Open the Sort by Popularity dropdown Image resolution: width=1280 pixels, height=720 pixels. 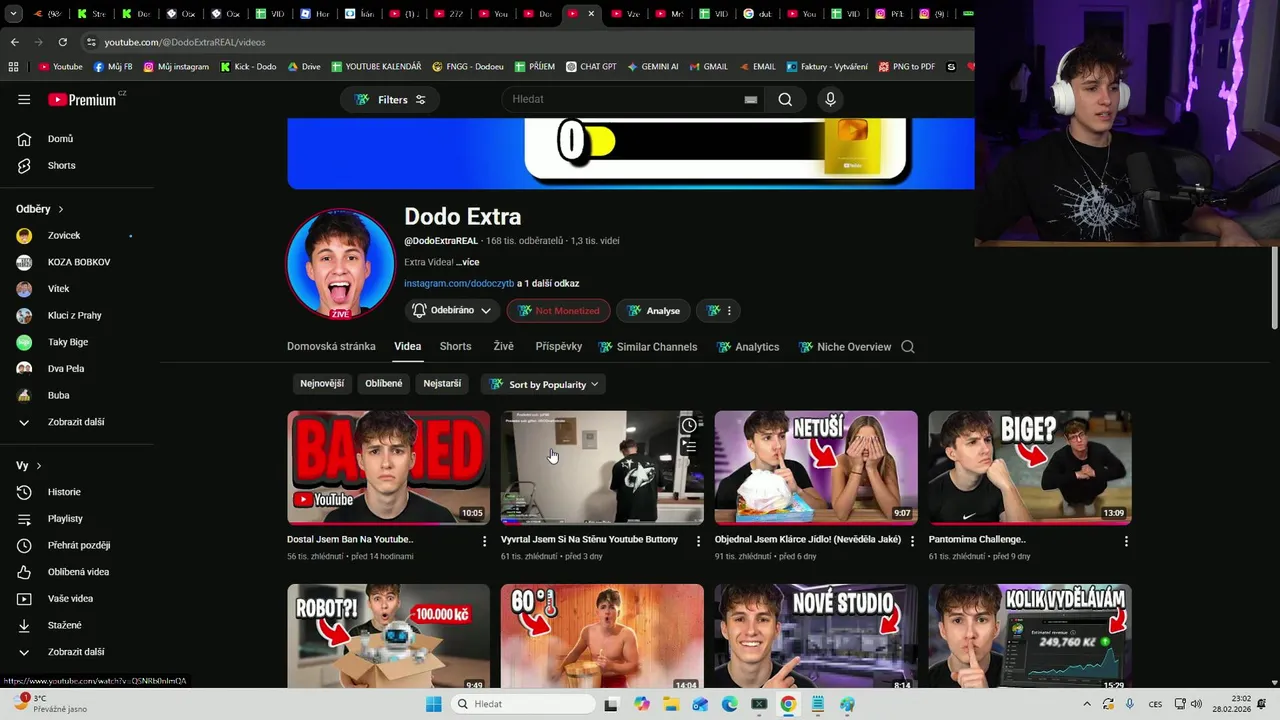tap(544, 384)
